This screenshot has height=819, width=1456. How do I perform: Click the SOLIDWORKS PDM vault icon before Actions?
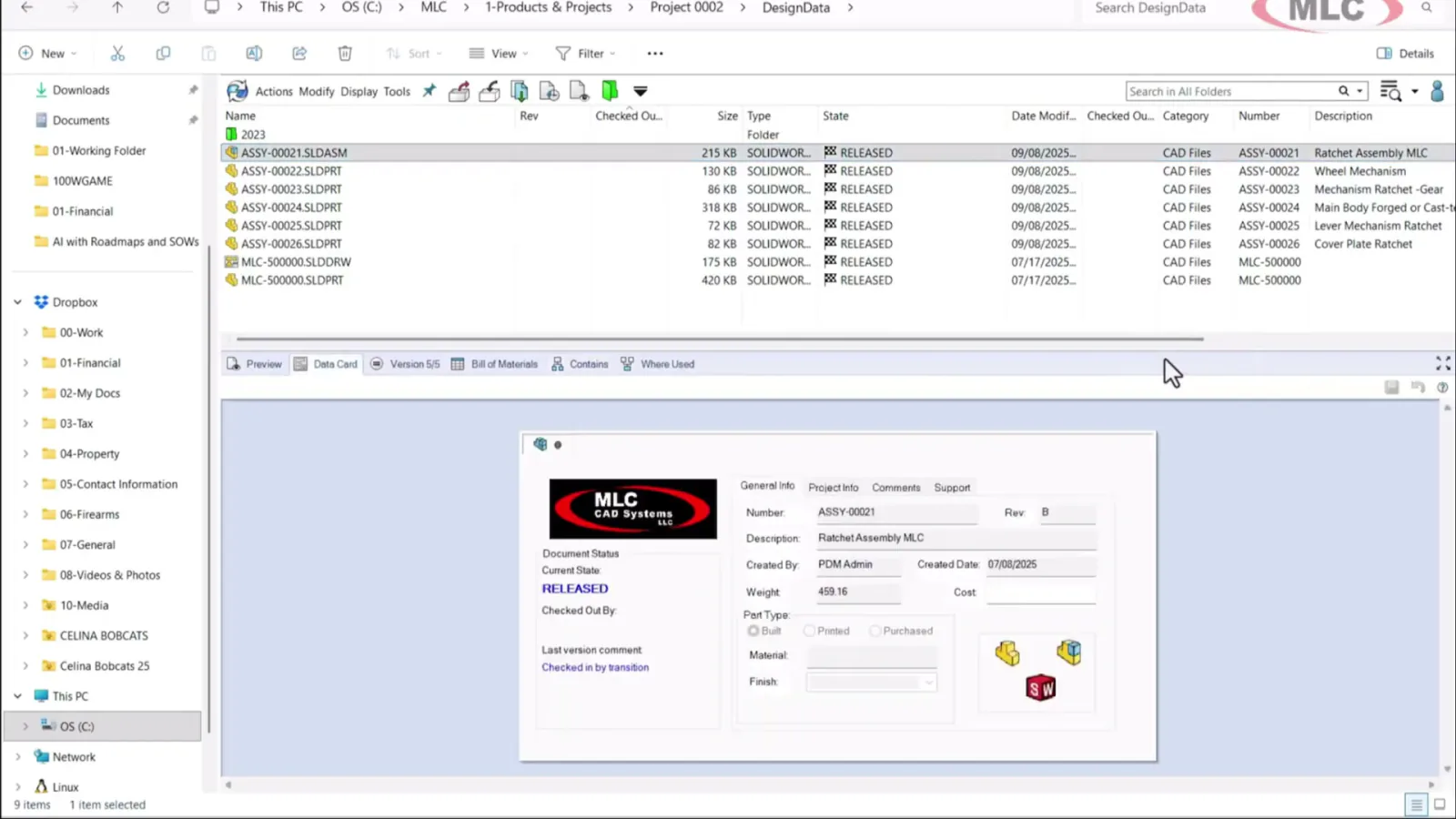[238, 91]
